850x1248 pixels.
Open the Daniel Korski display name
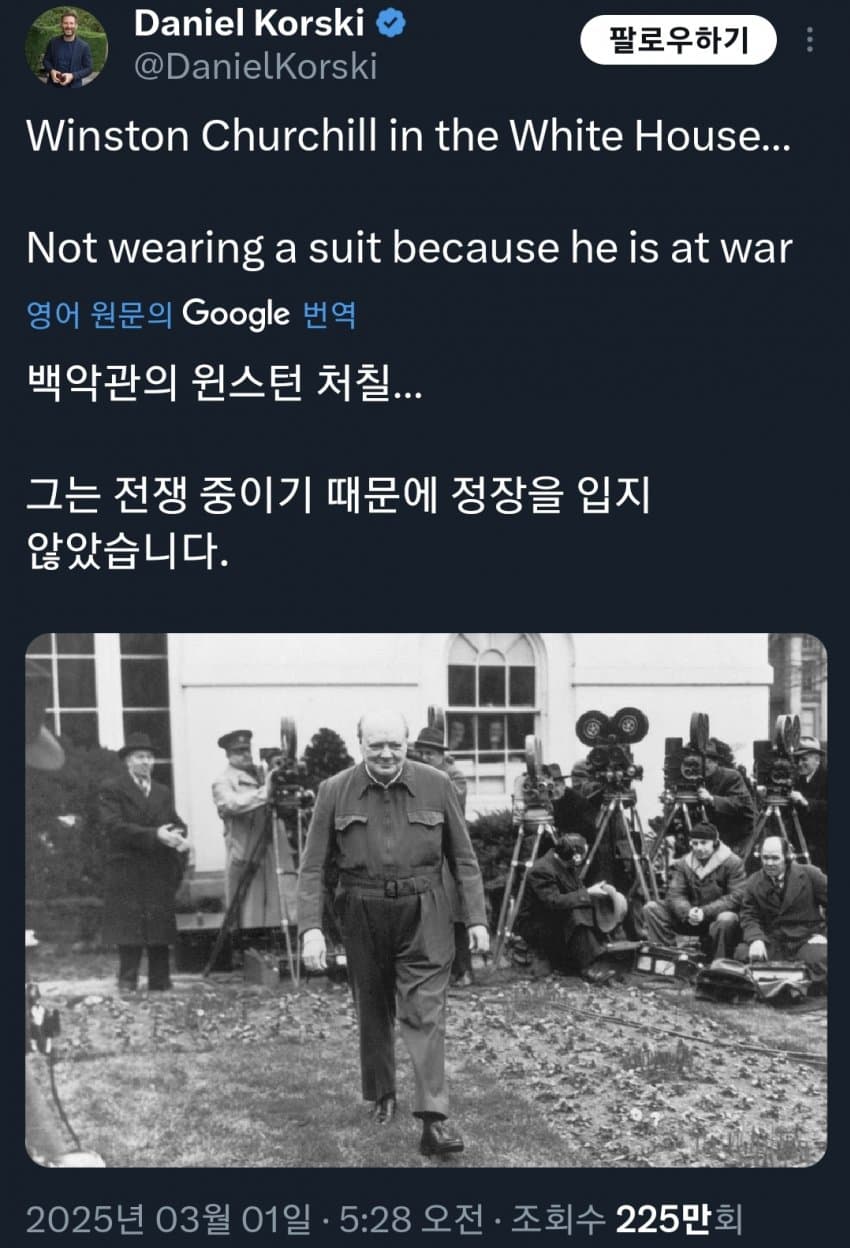pos(249,26)
